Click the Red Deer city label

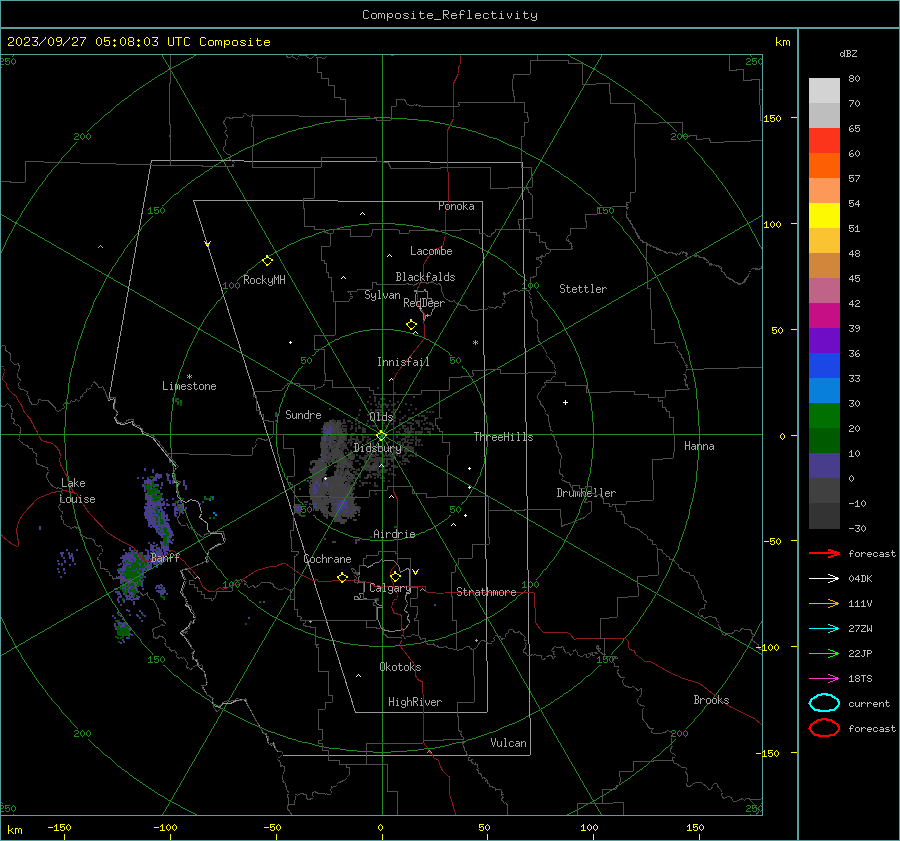click(424, 303)
